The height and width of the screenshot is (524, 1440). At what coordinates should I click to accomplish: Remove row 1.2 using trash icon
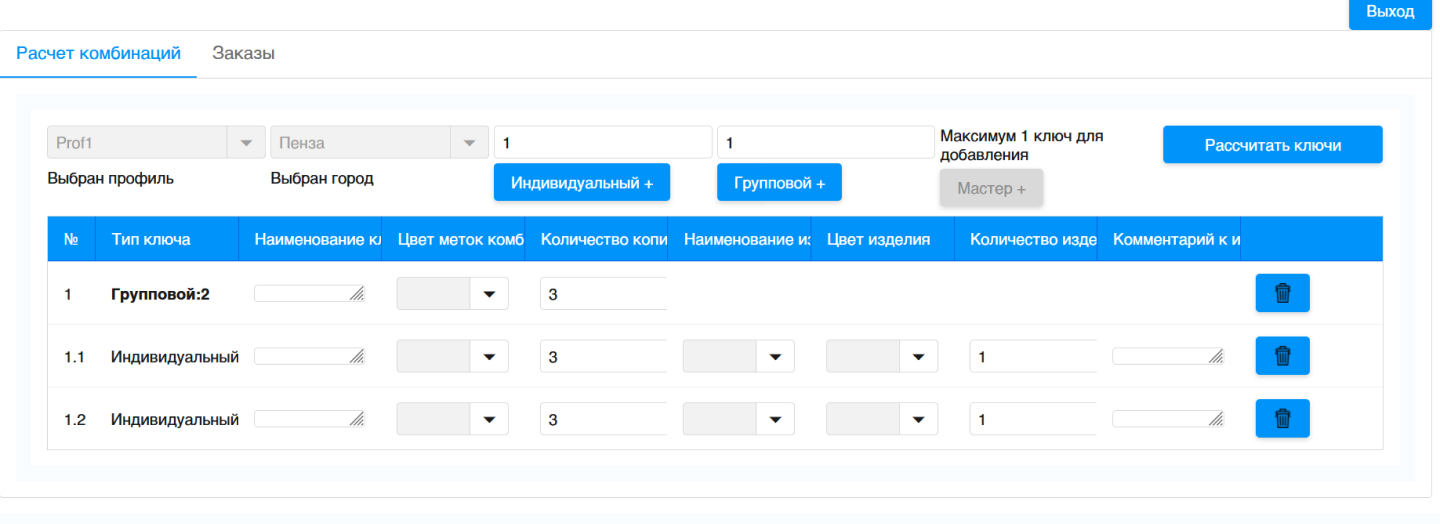pos(1282,419)
